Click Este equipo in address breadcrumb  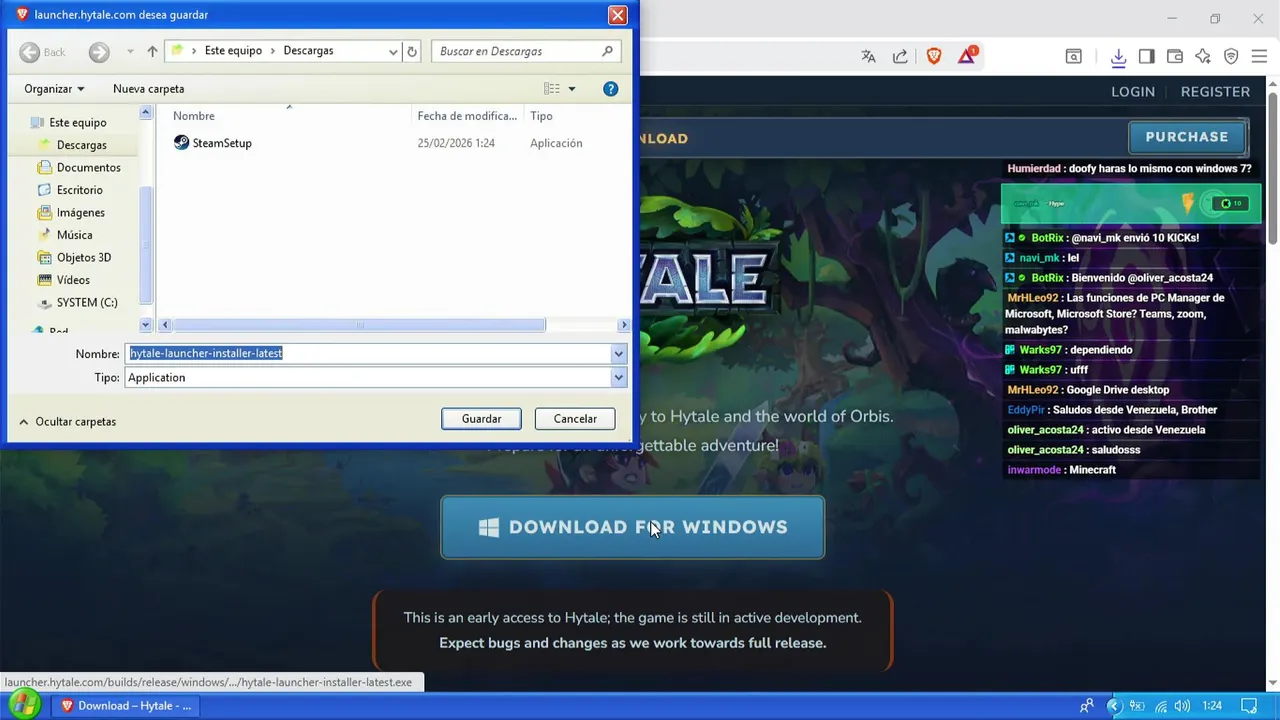[x=233, y=51]
